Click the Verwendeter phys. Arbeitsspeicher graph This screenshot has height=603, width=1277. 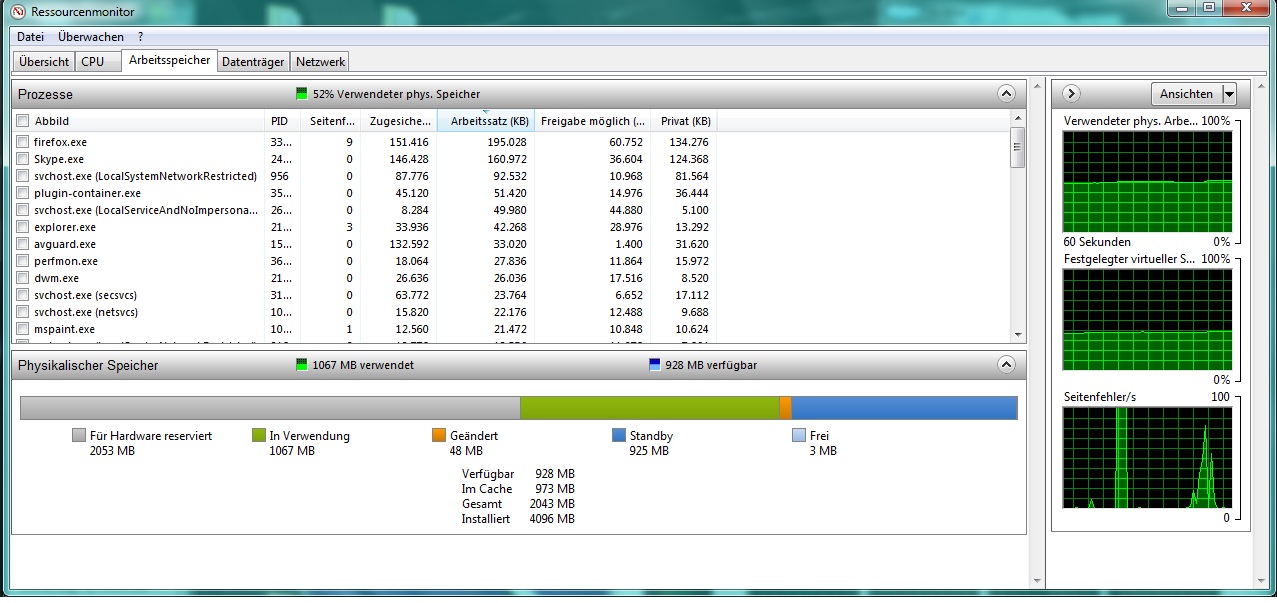point(1147,181)
